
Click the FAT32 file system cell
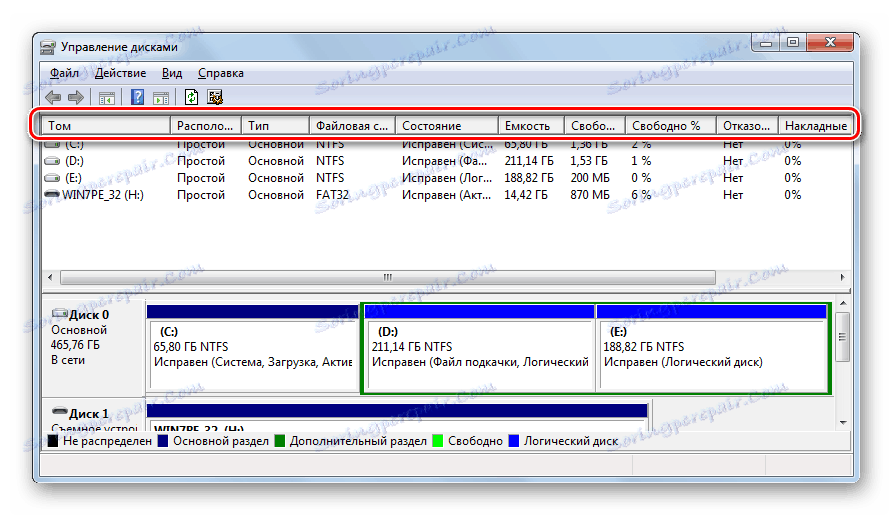click(x=332, y=195)
